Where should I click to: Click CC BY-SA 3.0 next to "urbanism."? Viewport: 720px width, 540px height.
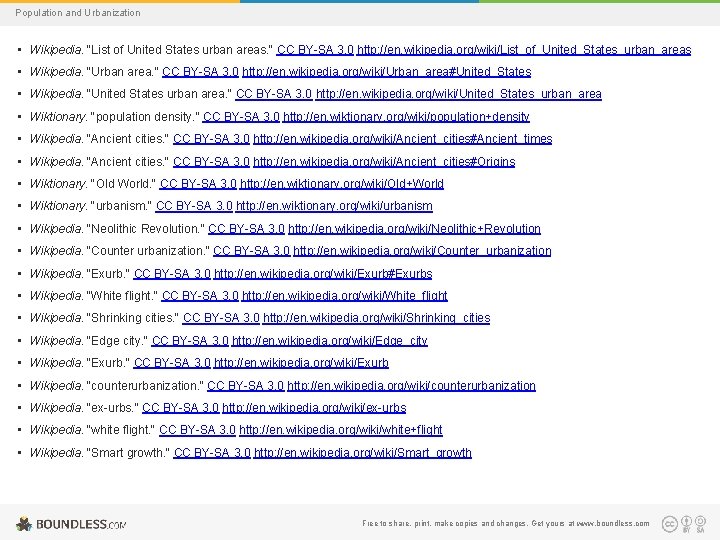[x=194, y=206]
